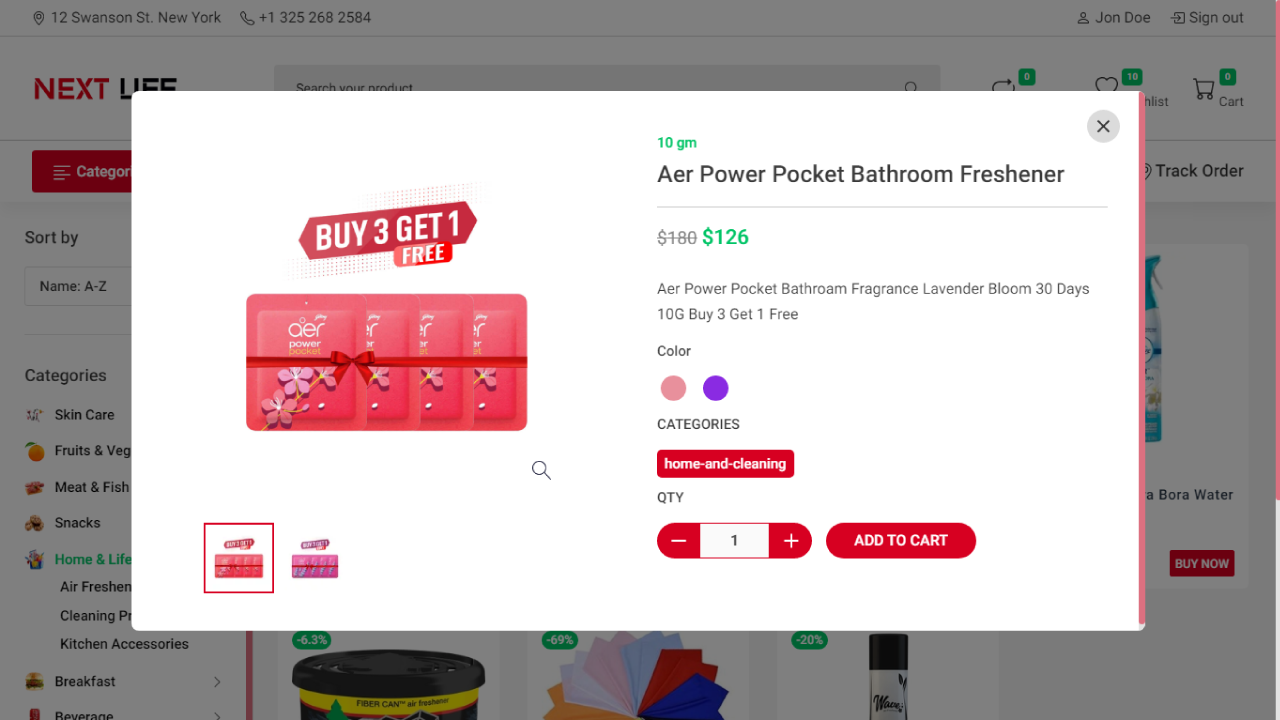Expand the Breakfast category chevron
This screenshot has height=720, width=1280.
coord(217,682)
